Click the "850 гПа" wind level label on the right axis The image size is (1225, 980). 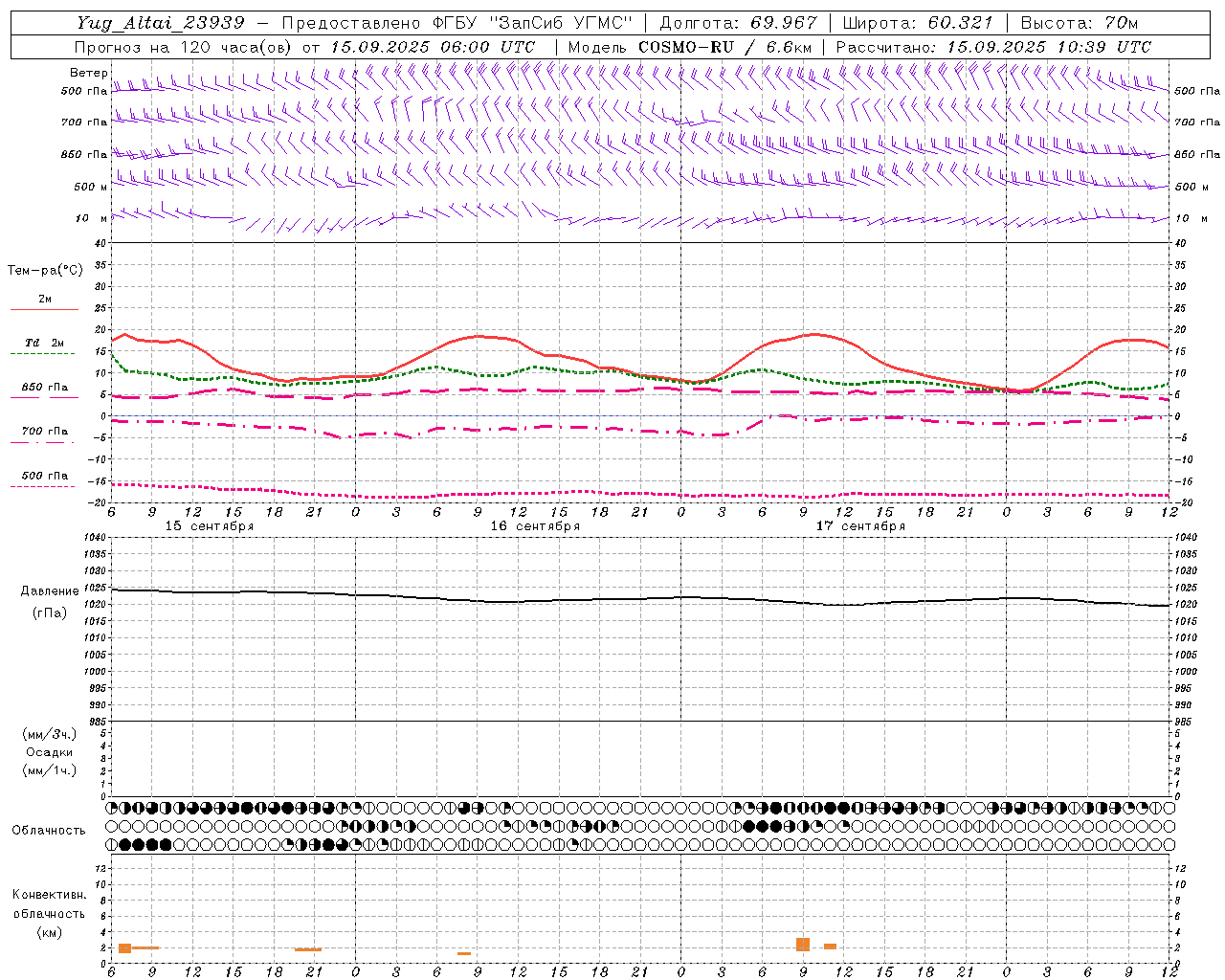tap(1197, 154)
